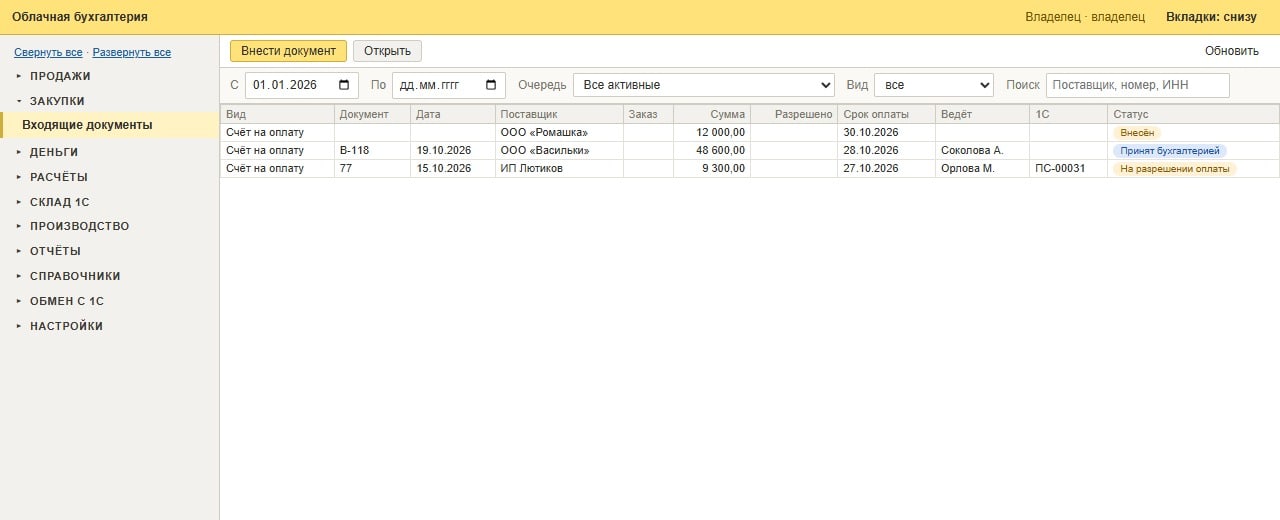Click document number 77

346,168
